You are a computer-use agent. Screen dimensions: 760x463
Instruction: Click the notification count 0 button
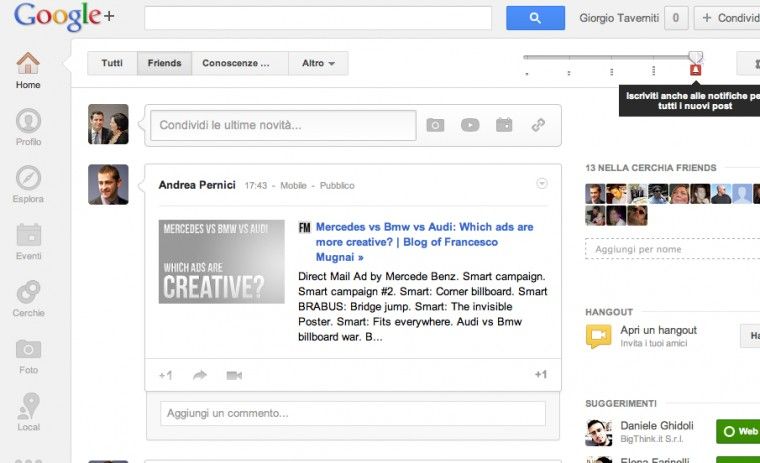coord(676,18)
